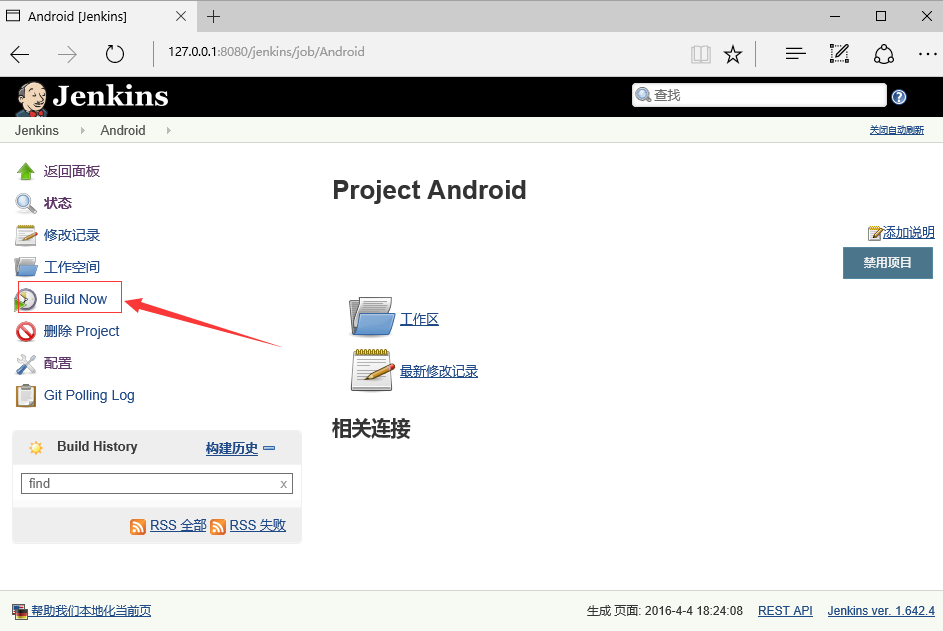The width and height of the screenshot is (943, 631).
Task: Click the RSS feed icon for RSS 失败
Action: pyautogui.click(x=218, y=526)
